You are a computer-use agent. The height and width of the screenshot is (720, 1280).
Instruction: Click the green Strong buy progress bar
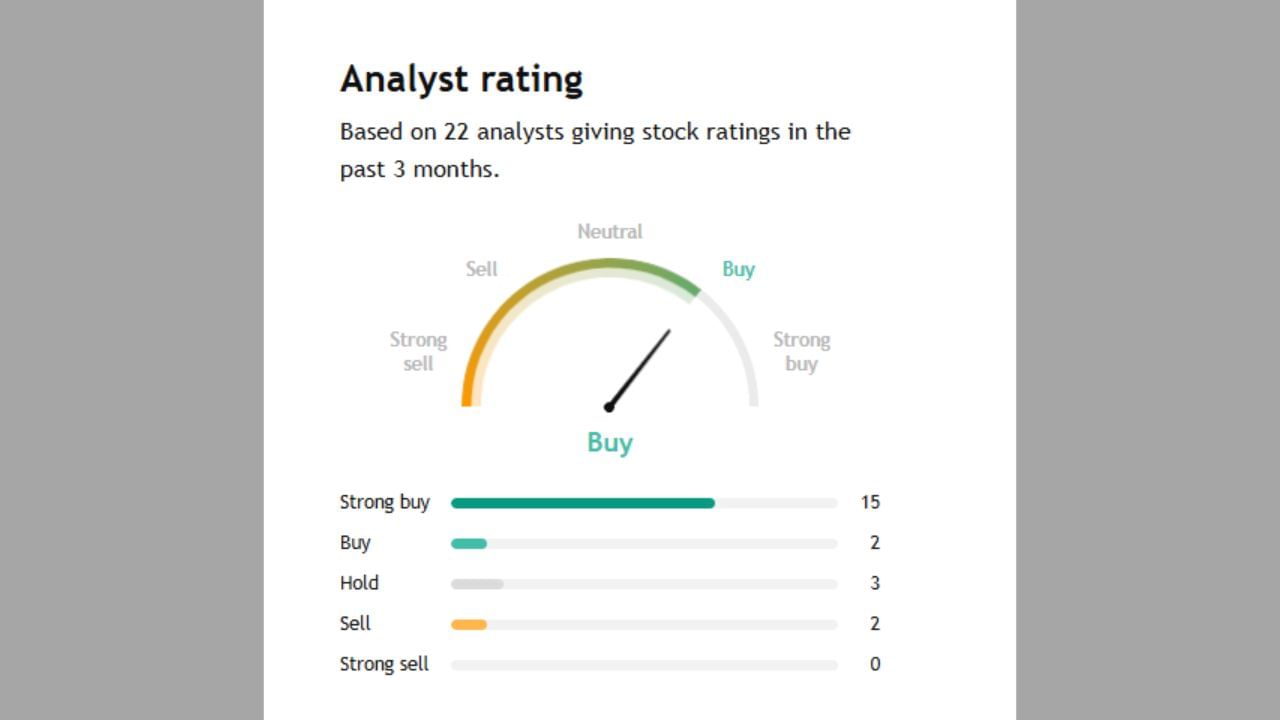click(x=582, y=503)
